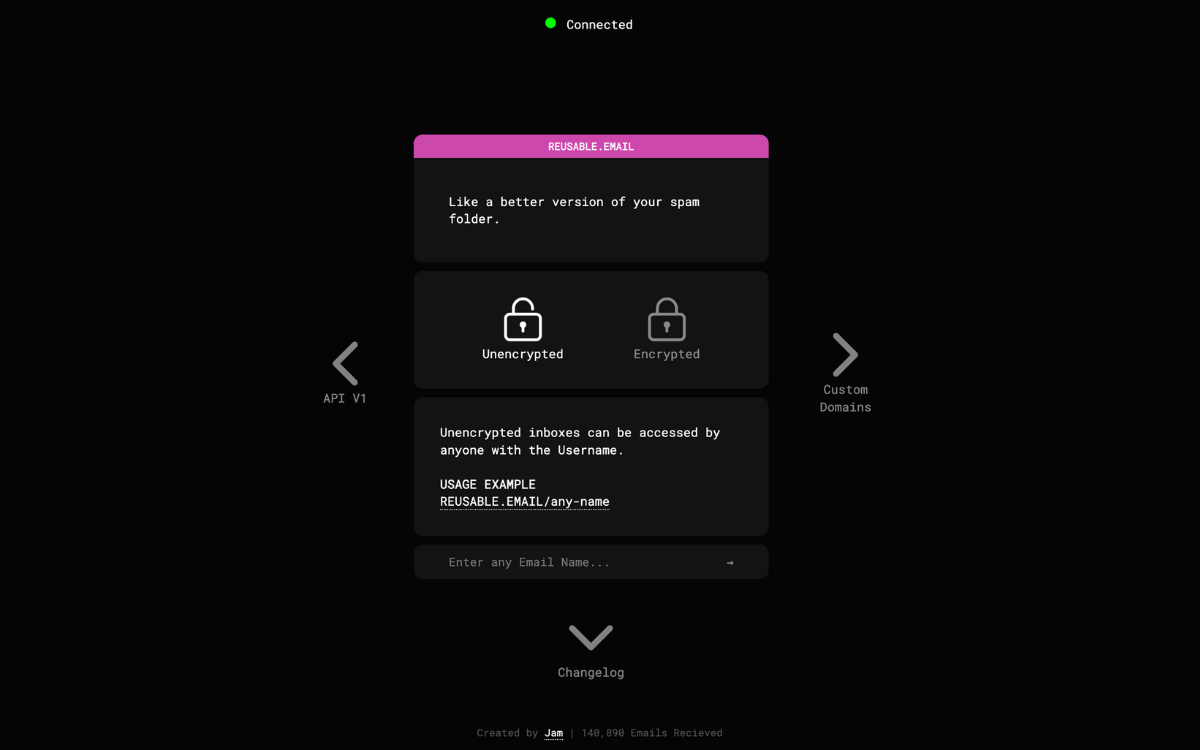Open the Jam creator link
Image resolution: width=1200 pixels, height=750 pixels.
coord(553,733)
